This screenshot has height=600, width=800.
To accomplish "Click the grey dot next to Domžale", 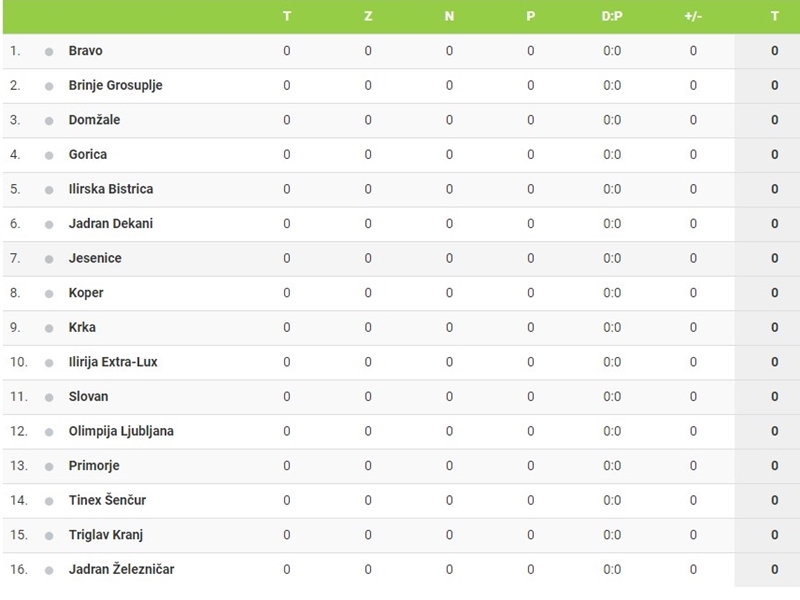I will (x=49, y=121).
